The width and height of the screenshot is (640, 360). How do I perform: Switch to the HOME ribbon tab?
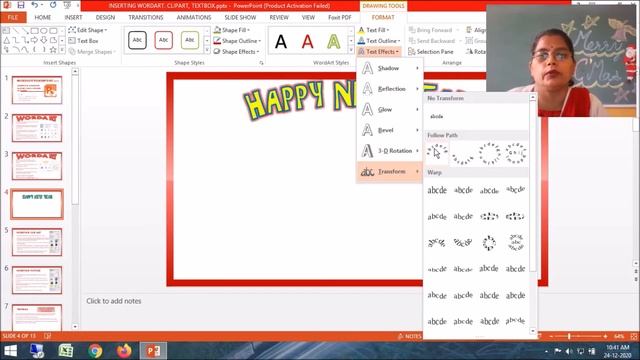[42, 18]
